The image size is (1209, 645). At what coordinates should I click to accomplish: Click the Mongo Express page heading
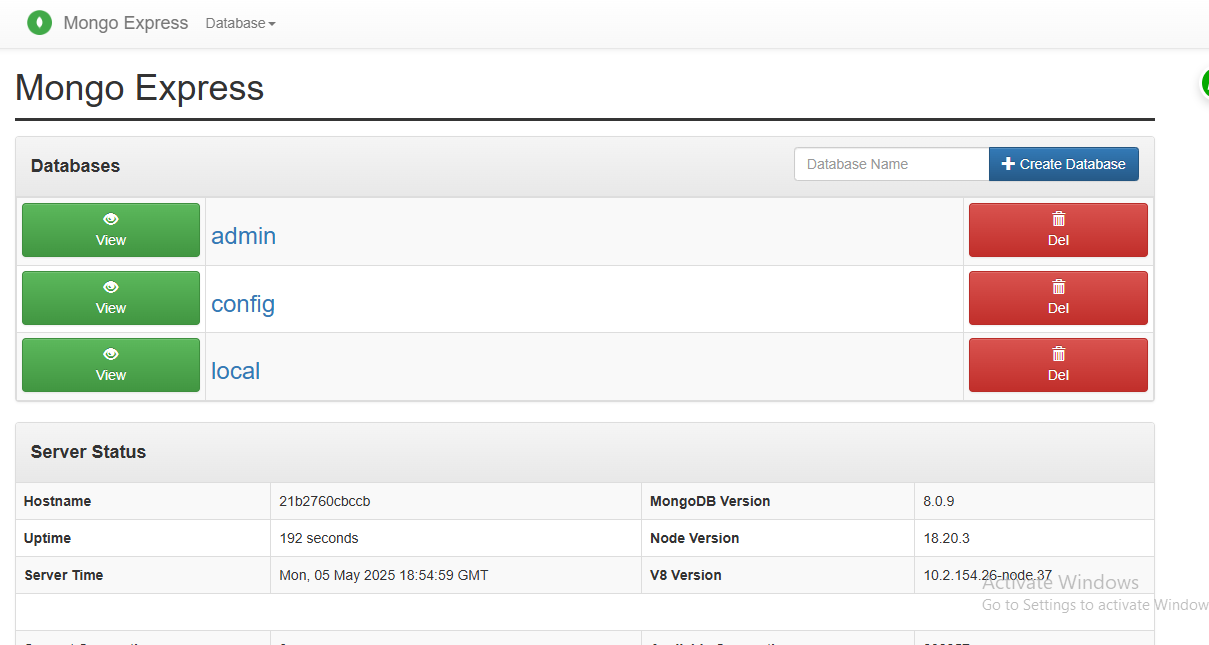(x=139, y=88)
